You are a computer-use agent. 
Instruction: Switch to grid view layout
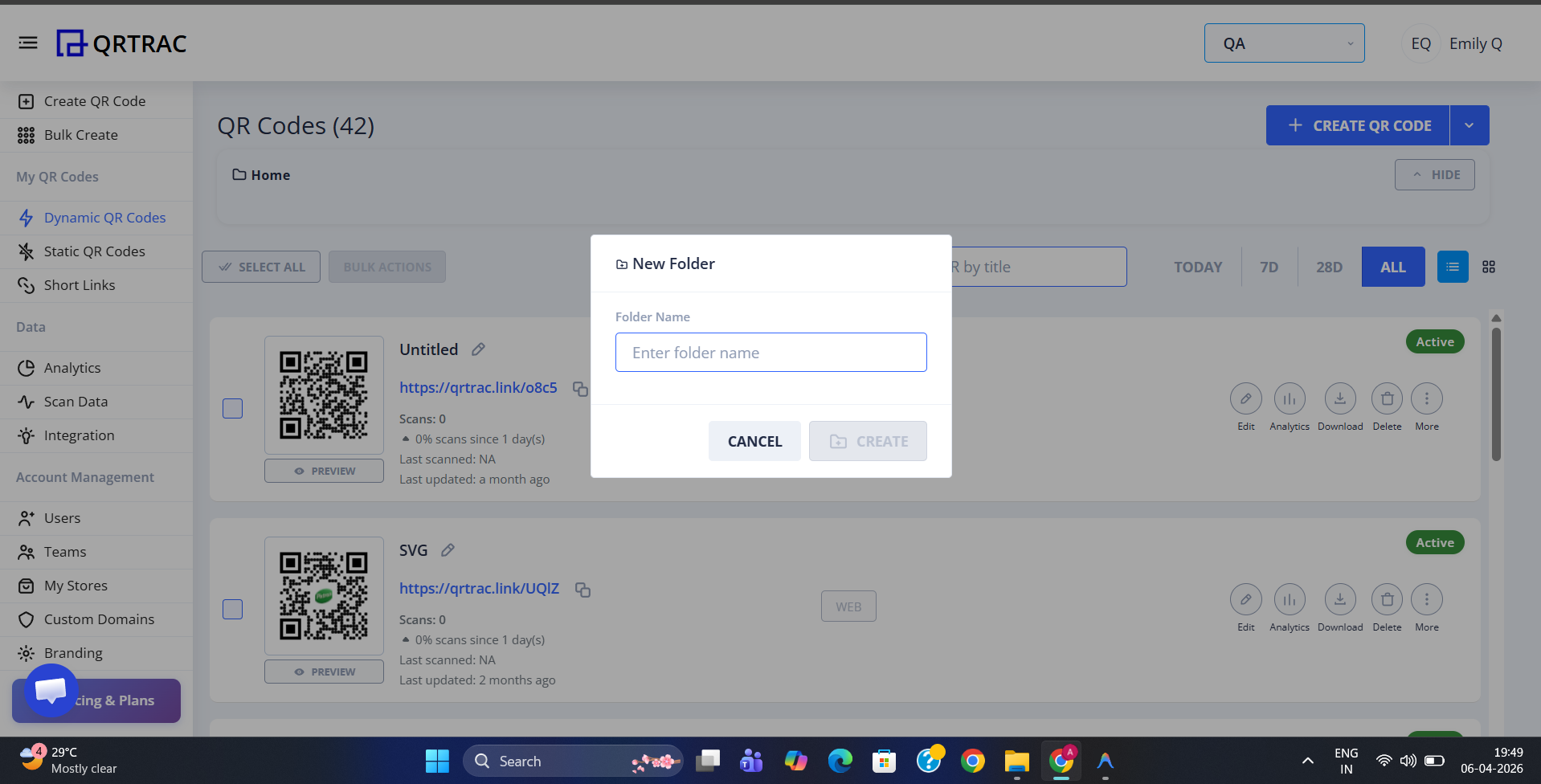pos(1489,266)
